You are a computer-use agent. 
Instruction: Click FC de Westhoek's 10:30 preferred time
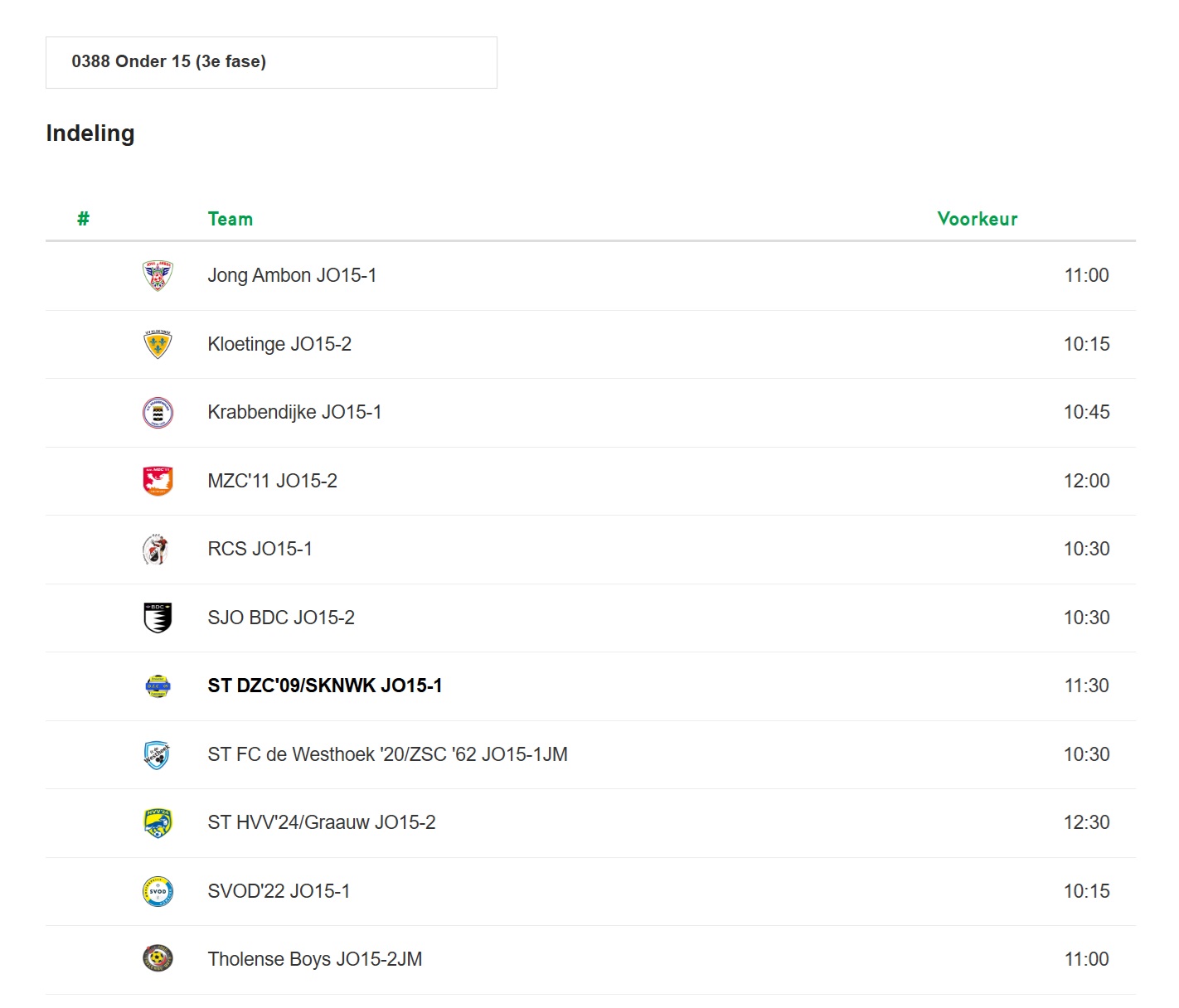pyautogui.click(x=1086, y=754)
